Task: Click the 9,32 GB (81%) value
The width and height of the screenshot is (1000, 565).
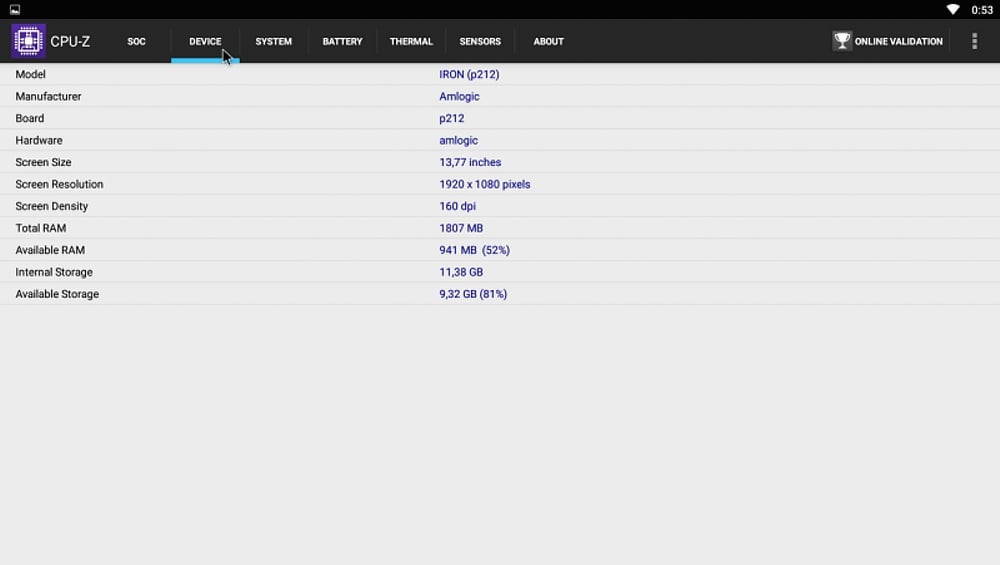Action: [473, 294]
